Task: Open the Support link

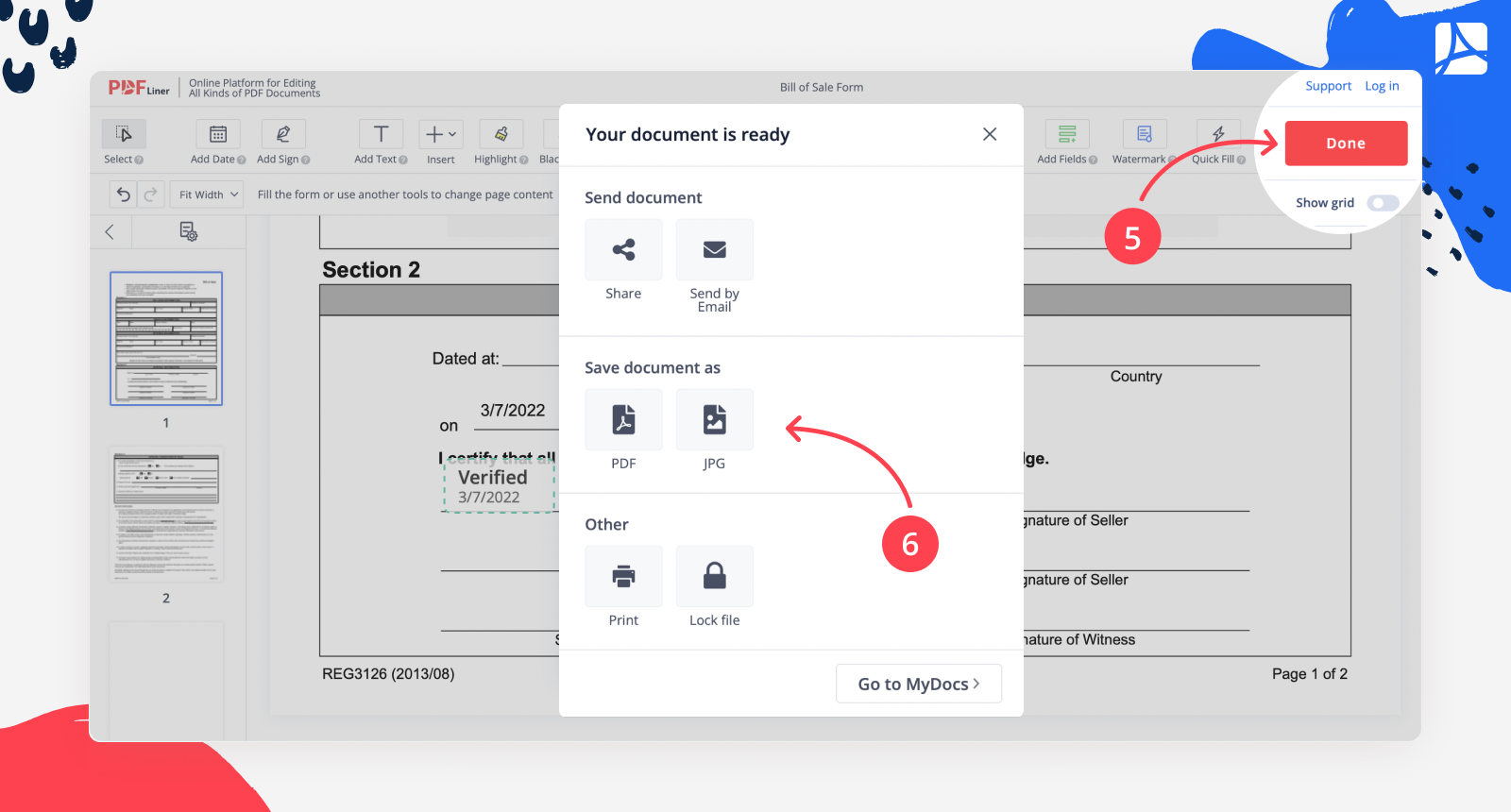Action: tap(1328, 86)
